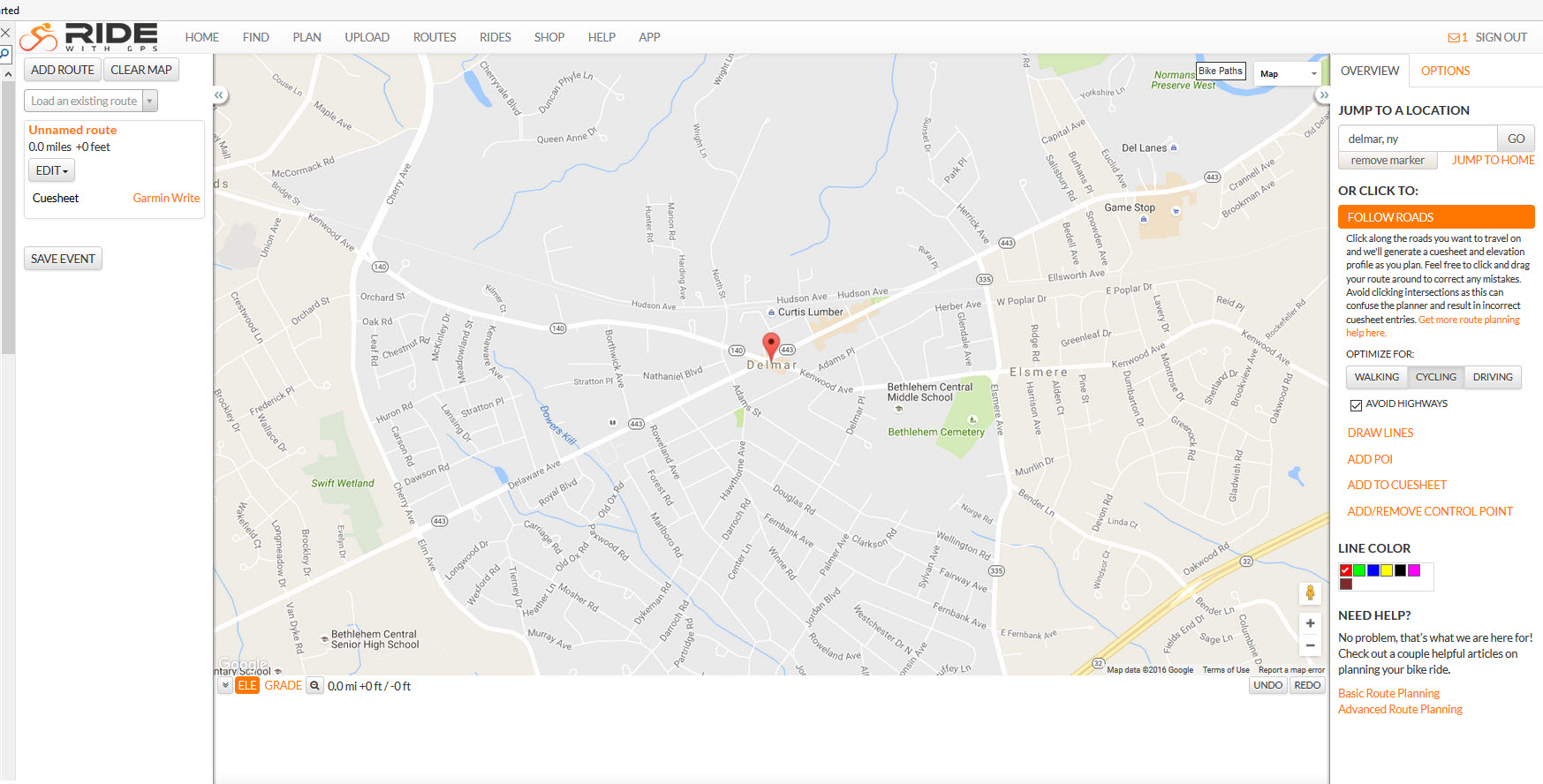Open the Advanced Route Planning link

[x=1400, y=709]
